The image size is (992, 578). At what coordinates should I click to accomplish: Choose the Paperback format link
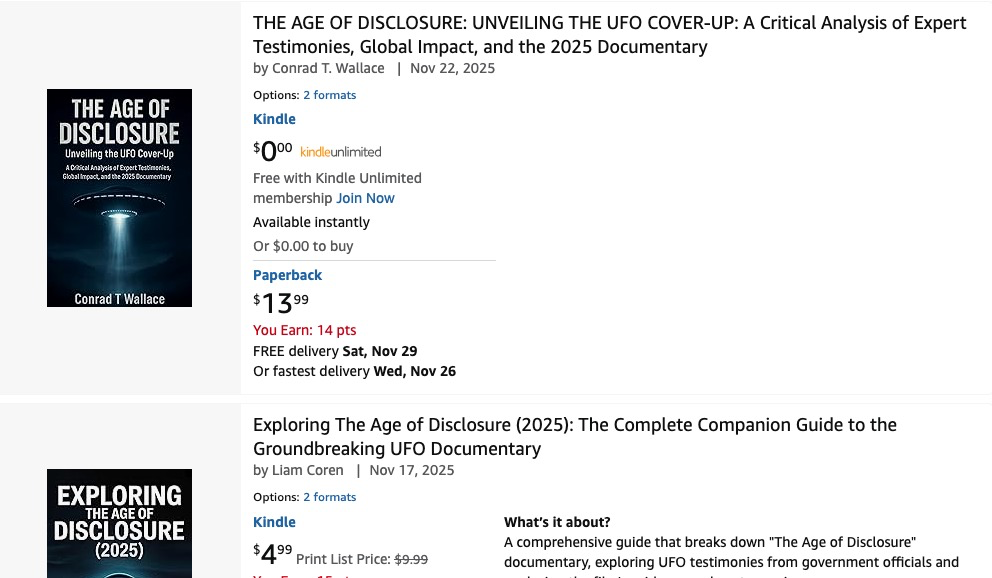click(287, 275)
